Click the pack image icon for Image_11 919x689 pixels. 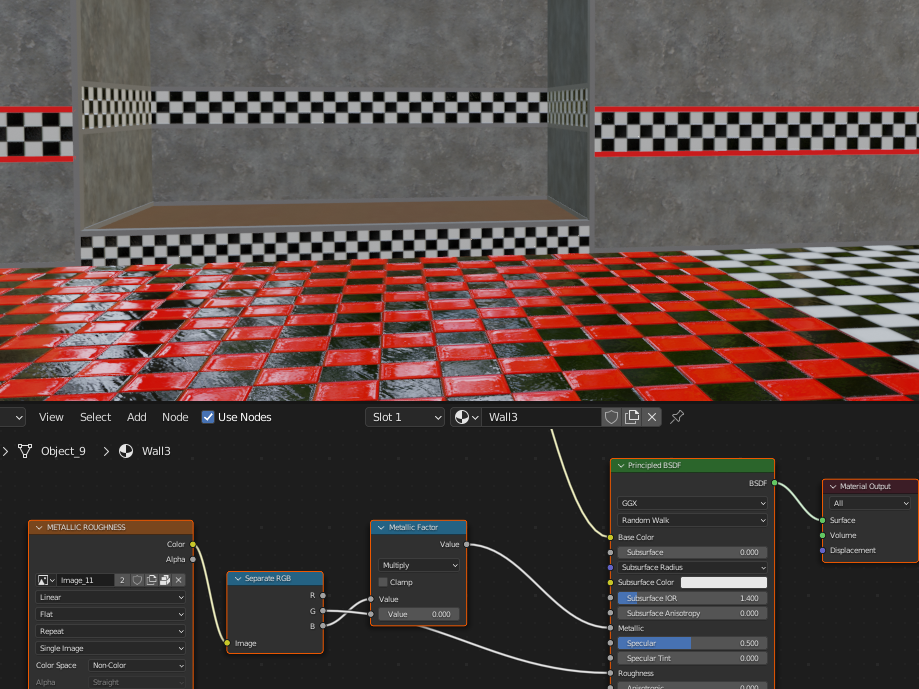click(165, 580)
